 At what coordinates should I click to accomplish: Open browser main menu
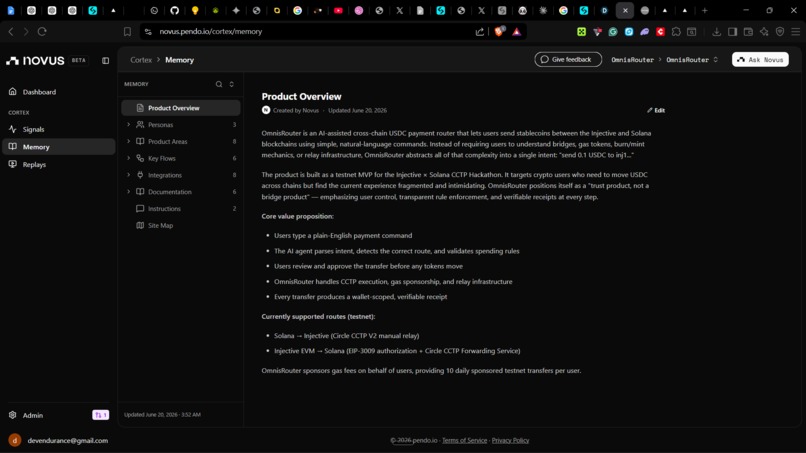796,32
